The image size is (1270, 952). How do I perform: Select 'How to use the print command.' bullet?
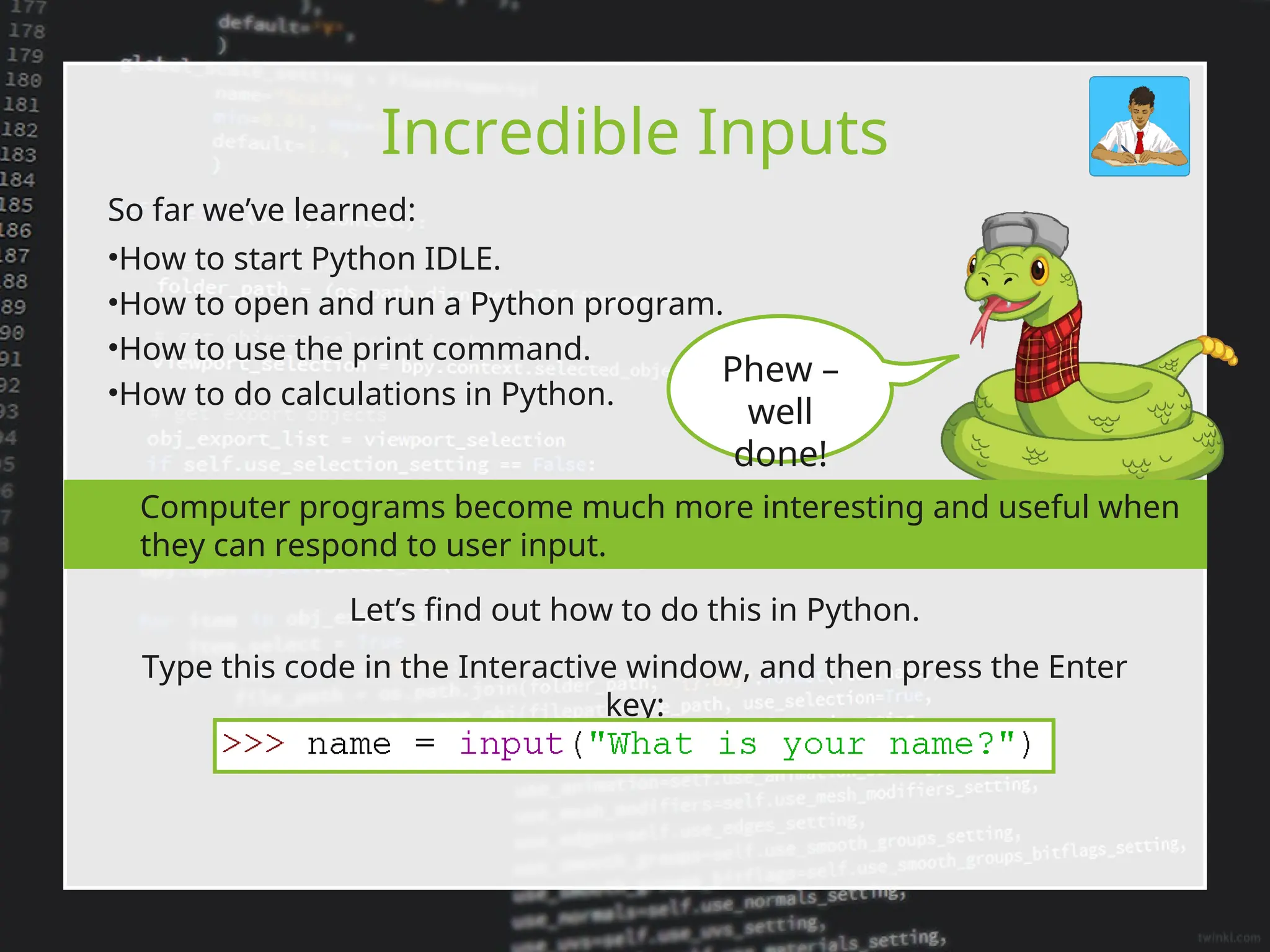tap(349, 349)
